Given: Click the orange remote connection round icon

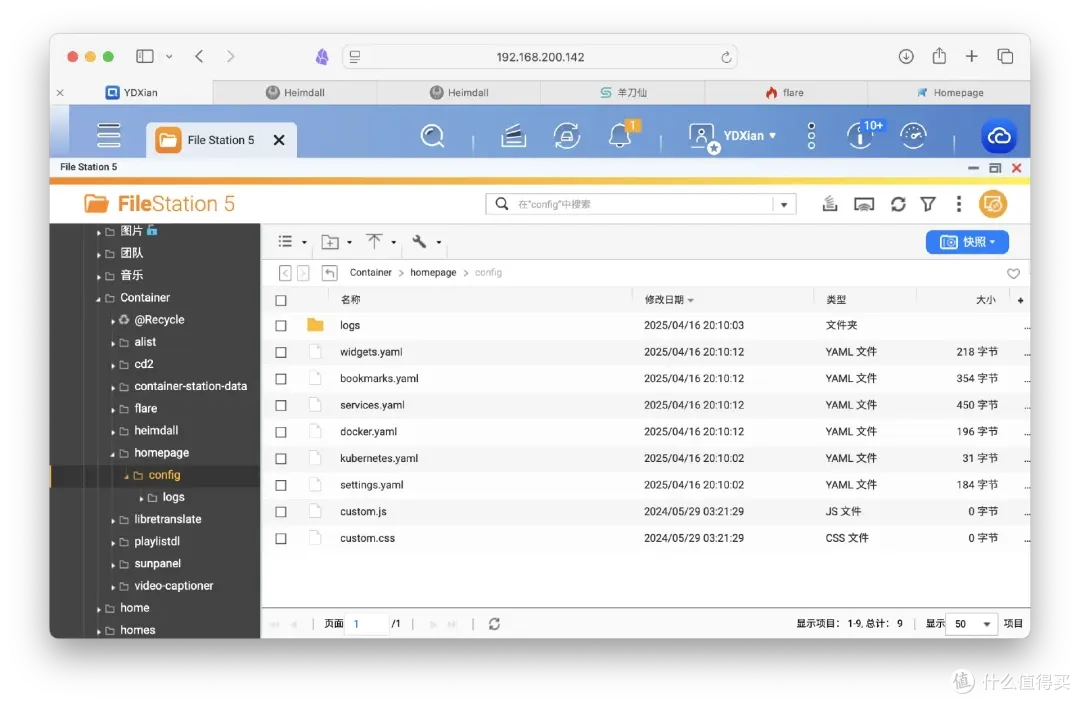Looking at the screenshot, I should point(993,204).
